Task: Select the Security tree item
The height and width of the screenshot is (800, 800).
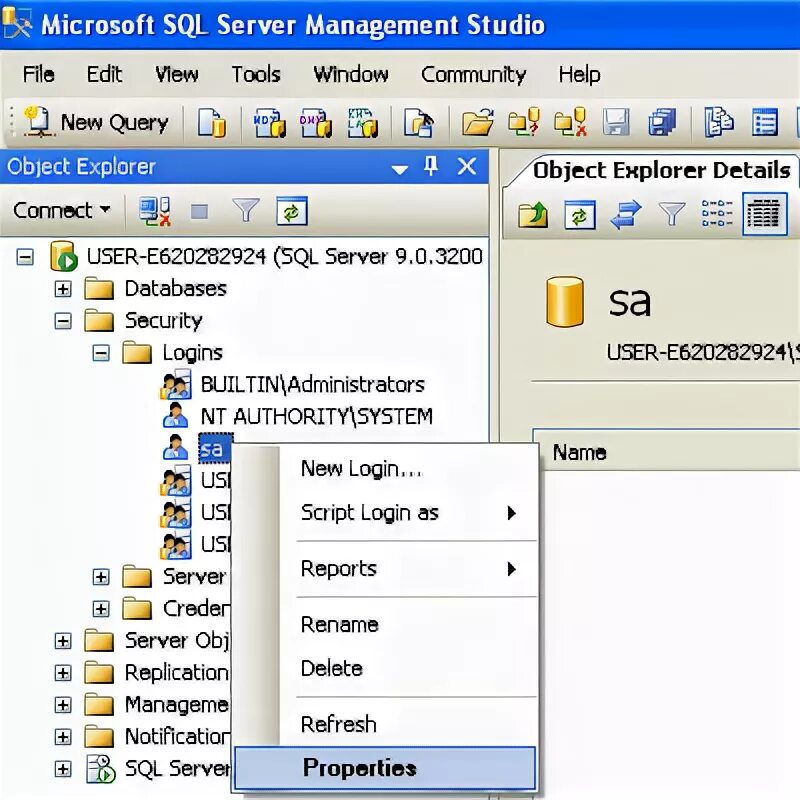Action: 163,321
